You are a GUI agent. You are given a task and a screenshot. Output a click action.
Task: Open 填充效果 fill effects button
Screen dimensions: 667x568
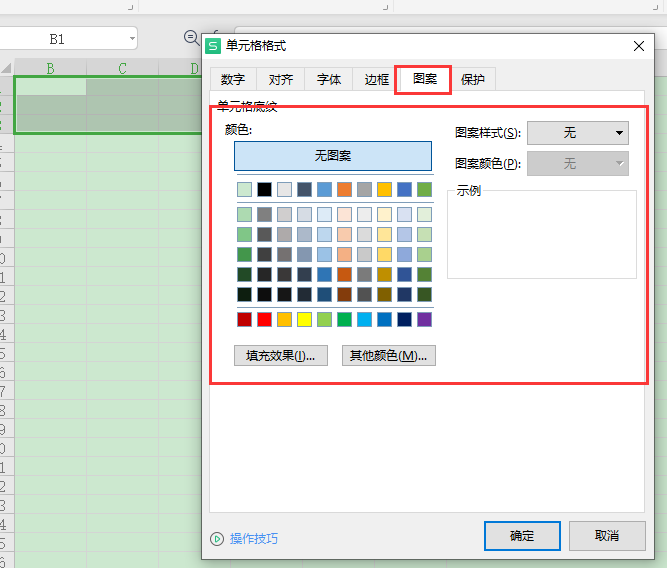coord(280,355)
